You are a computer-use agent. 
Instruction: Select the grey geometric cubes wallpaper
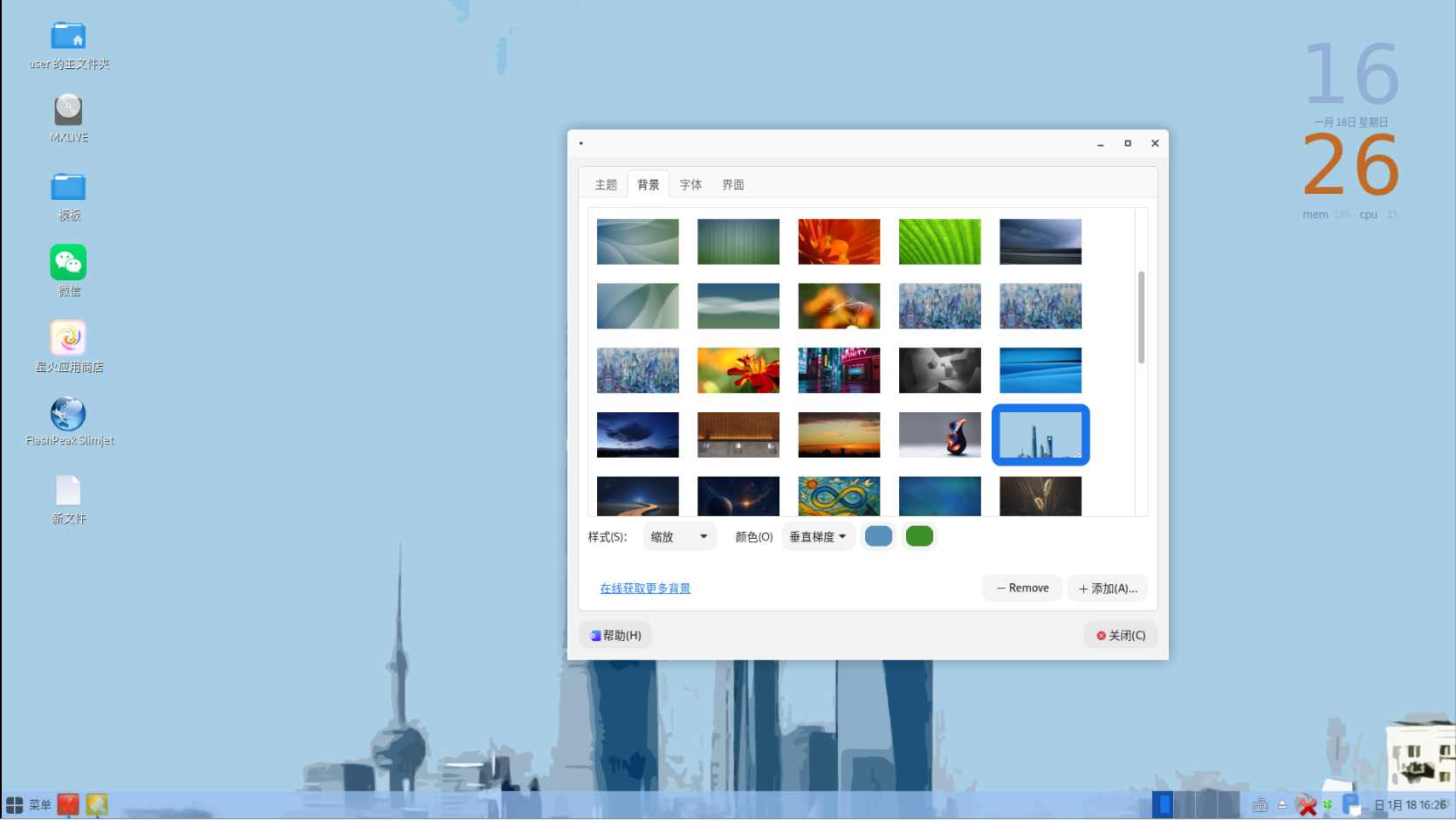coord(940,370)
